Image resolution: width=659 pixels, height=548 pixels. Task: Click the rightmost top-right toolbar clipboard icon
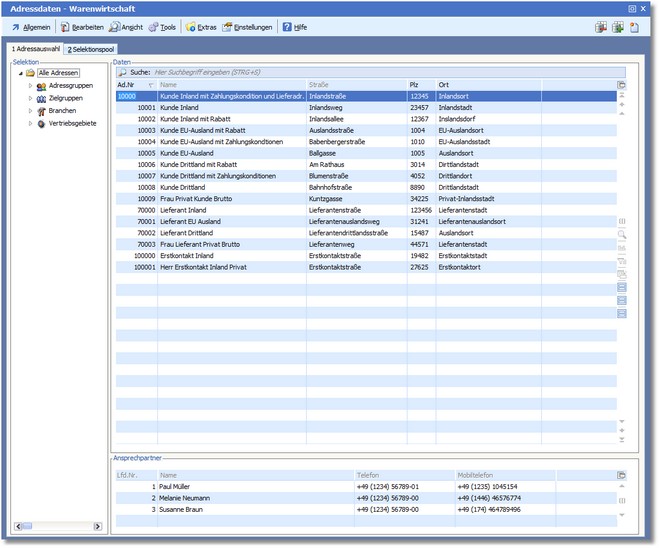tap(634, 27)
